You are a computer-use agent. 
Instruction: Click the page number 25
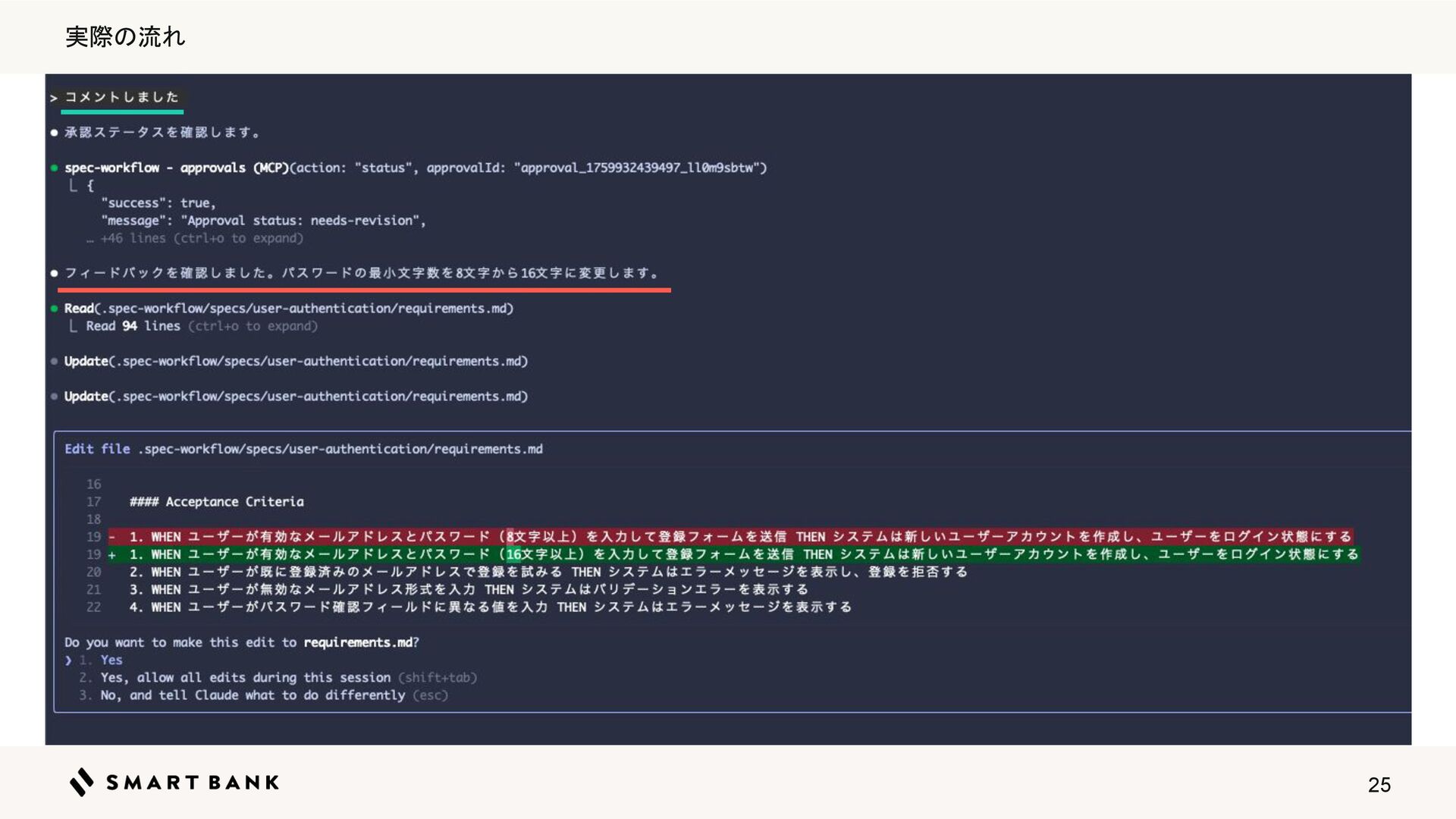[x=1379, y=785]
